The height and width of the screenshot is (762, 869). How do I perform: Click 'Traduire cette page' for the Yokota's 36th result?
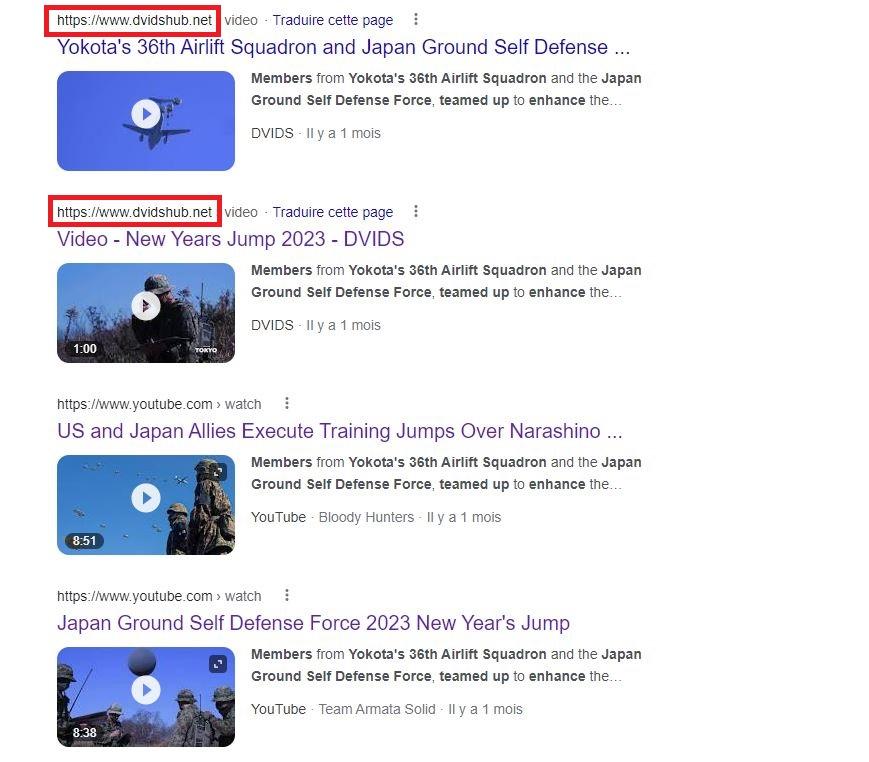coord(333,21)
